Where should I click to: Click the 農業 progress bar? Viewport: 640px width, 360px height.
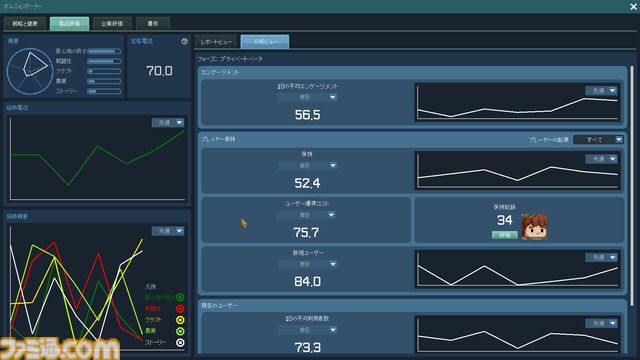click(x=104, y=81)
